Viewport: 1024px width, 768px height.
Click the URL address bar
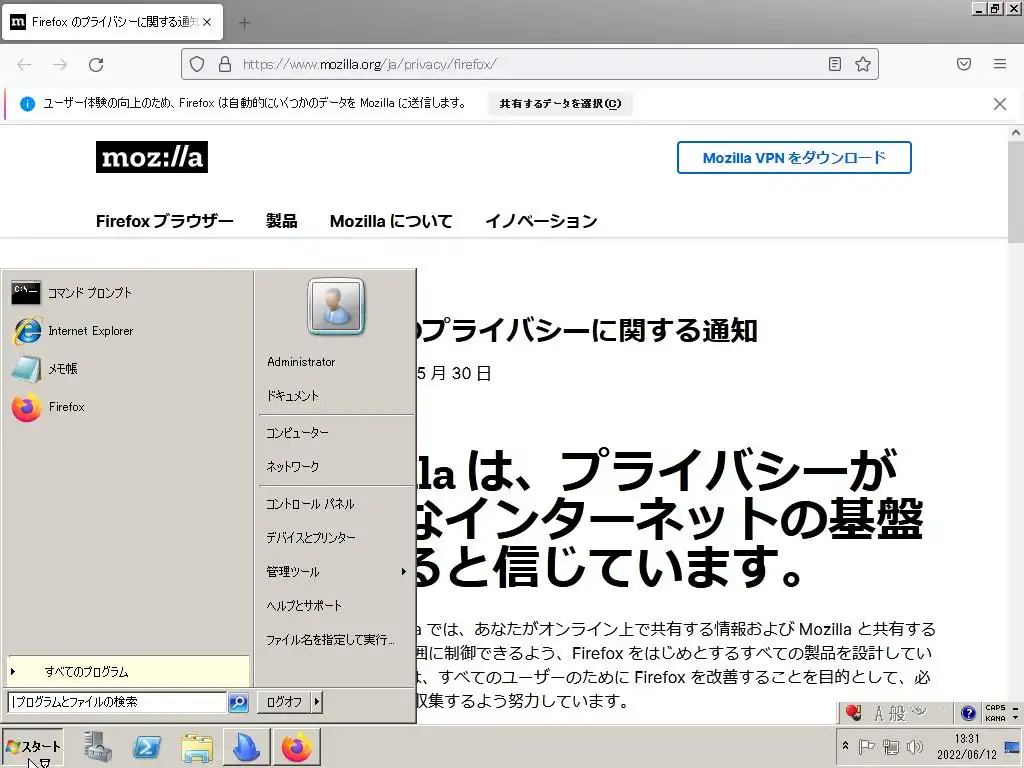pos(529,64)
